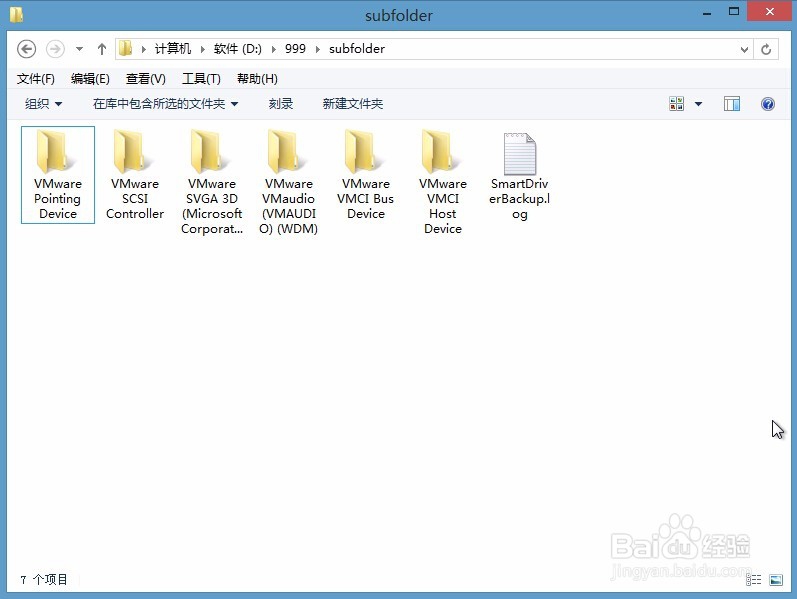The height and width of the screenshot is (599, 797).
Task: Select the VMware VMCI Bus Device folder
Action: pyautogui.click(x=366, y=174)
